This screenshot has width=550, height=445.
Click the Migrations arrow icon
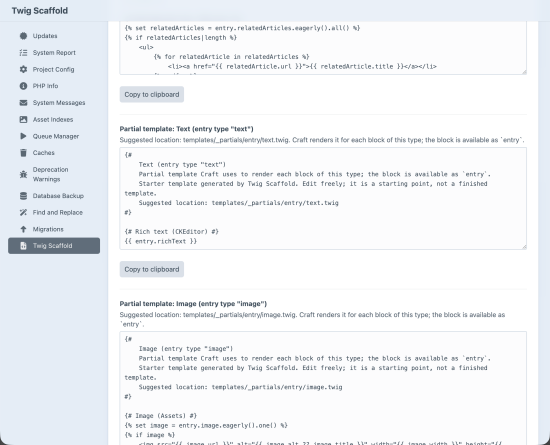23,229
